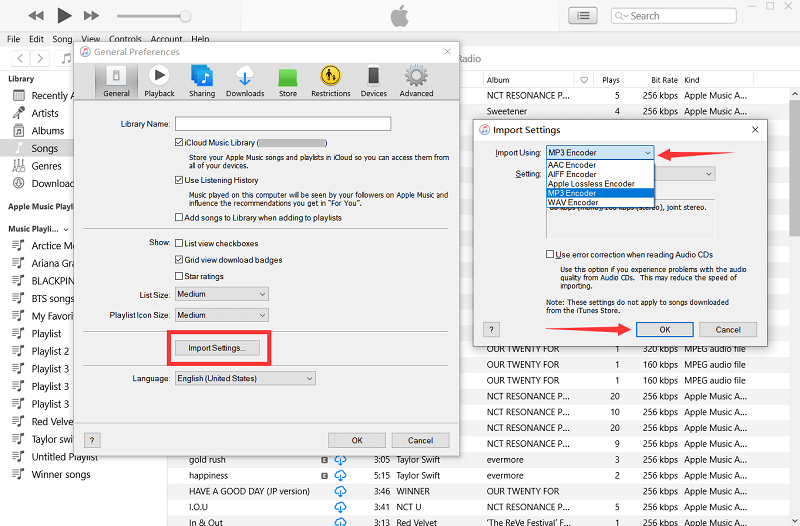Click the back navigation arrow
Image resolution: width=800 pixels, height=526 pixels.
[x=20, y=58]
